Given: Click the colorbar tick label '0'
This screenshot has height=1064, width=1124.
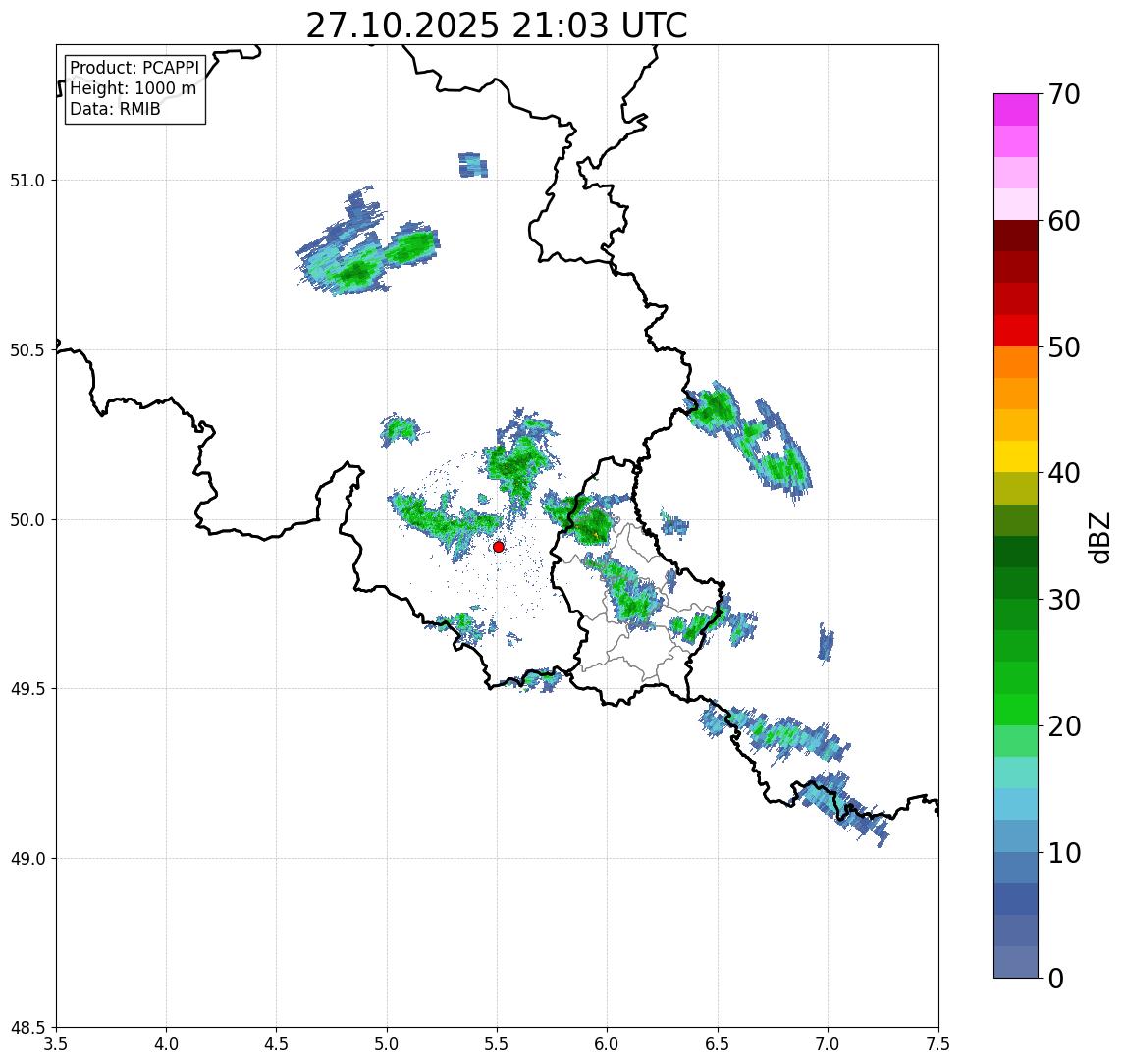Looking at the screenshot, I should 1056,978.
